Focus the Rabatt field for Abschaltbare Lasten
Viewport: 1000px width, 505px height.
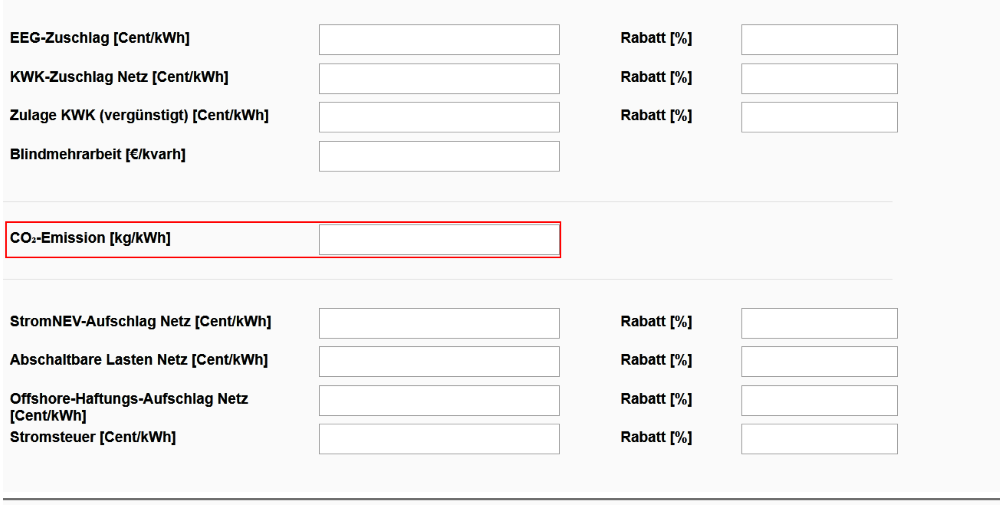[819, 361]
